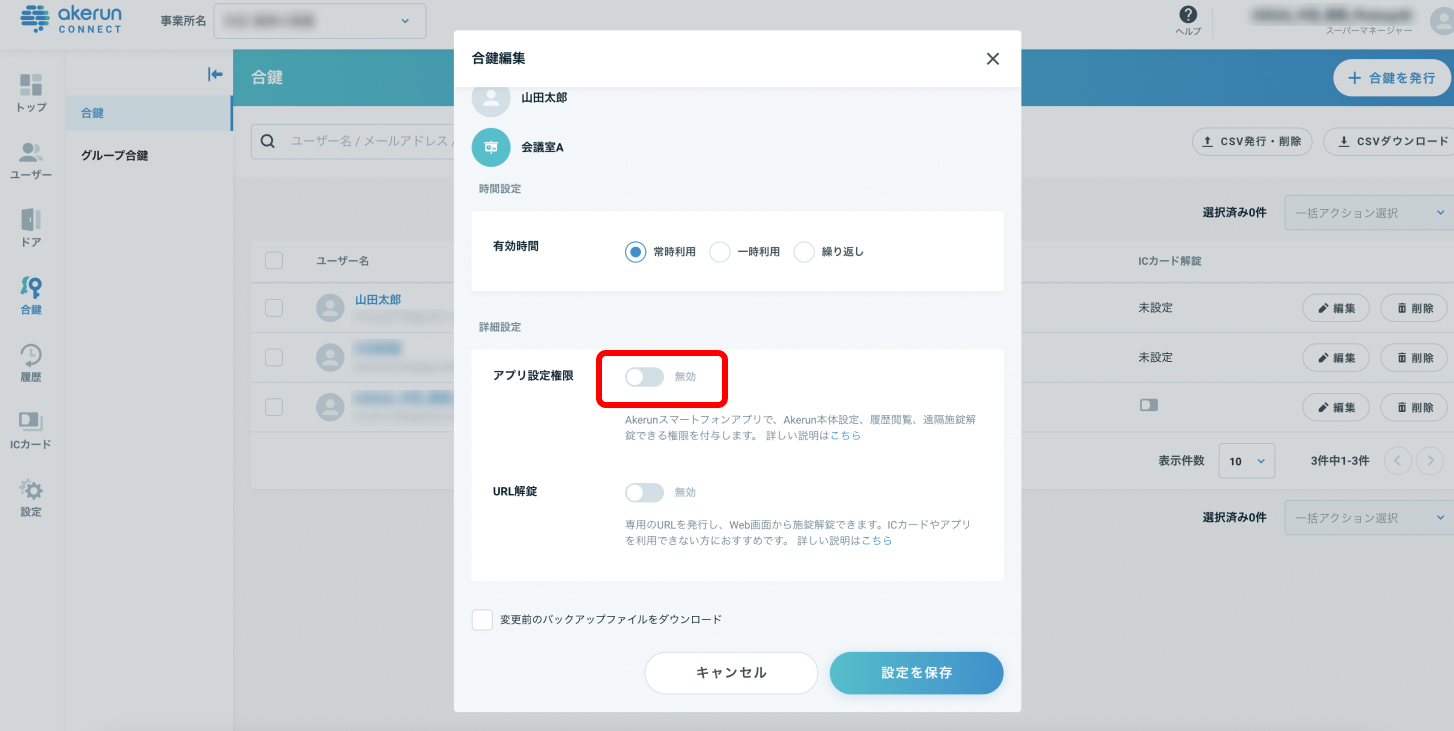Go to previous page arrow
This screenshot has height=731, width=1454.
click(1398, 460)
